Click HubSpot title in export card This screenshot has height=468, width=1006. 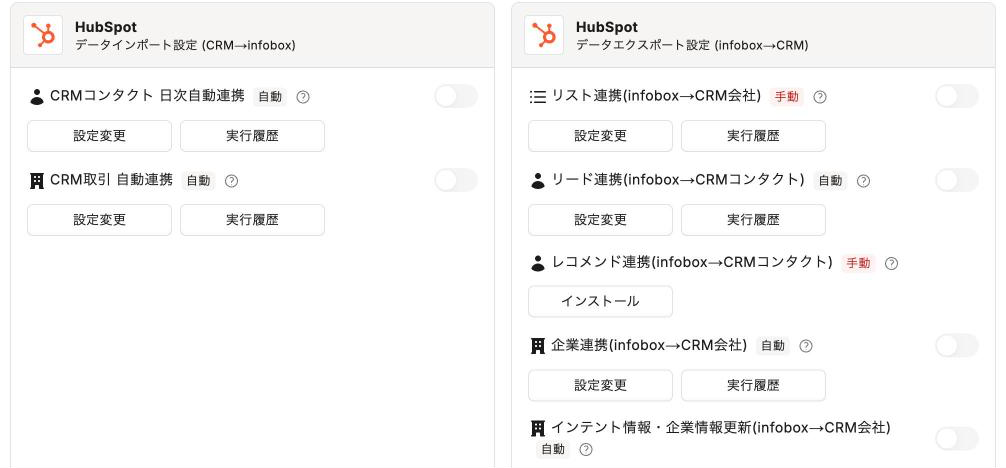point(606,27)
